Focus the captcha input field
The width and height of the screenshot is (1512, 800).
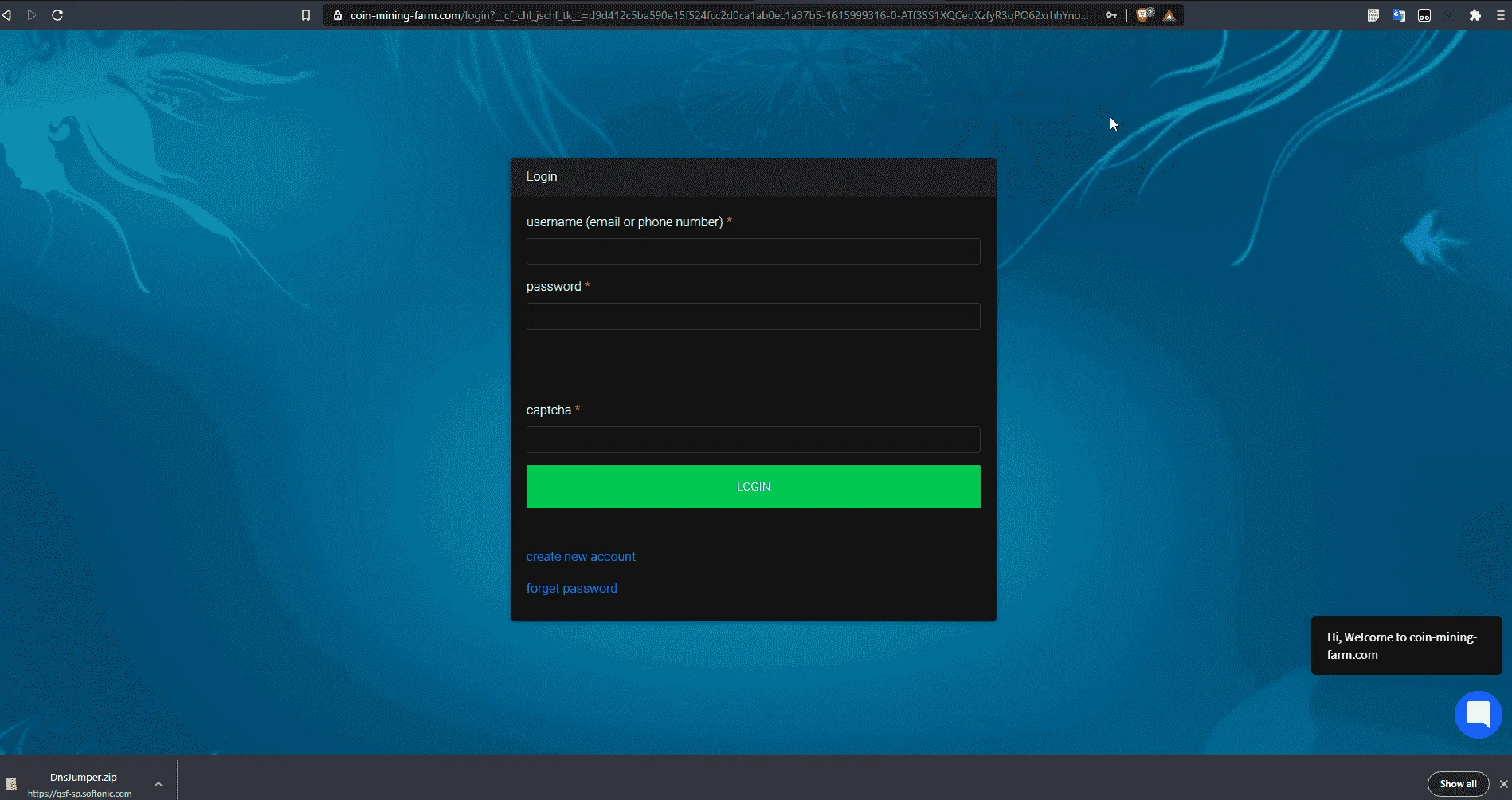coord(753,440)
